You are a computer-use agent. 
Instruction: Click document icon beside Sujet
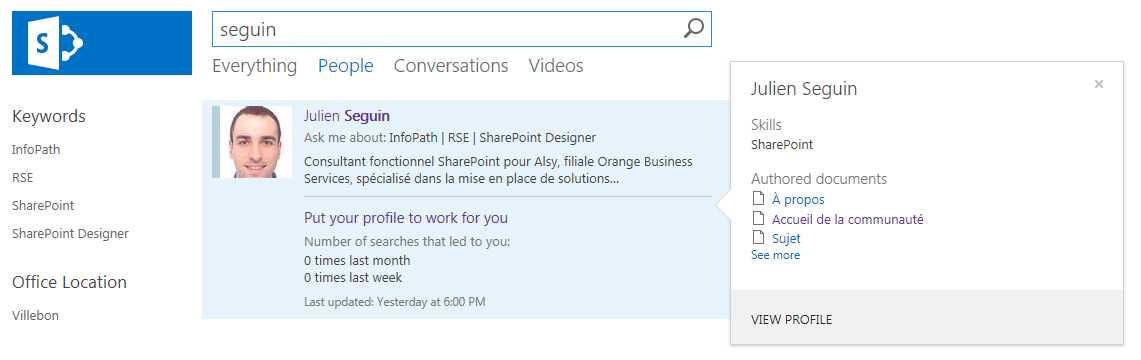[758, 237]
